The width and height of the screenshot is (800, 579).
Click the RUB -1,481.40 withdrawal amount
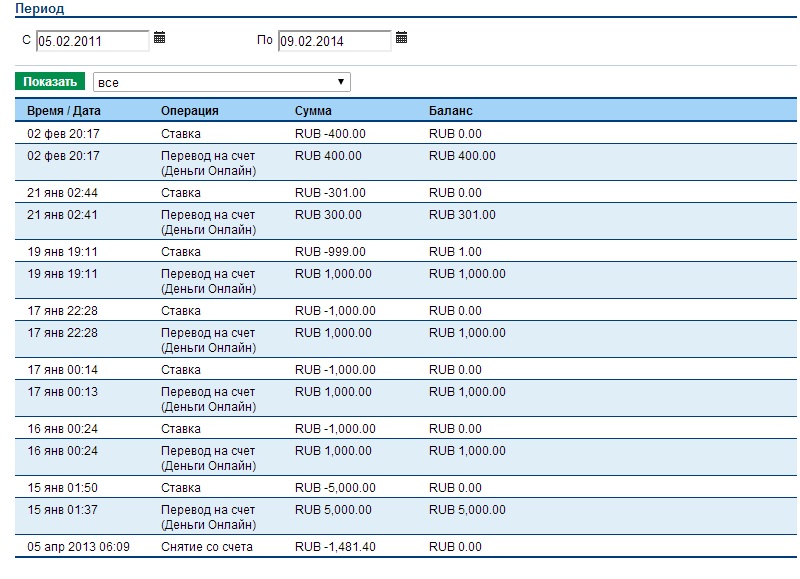[x=335, y=547]
